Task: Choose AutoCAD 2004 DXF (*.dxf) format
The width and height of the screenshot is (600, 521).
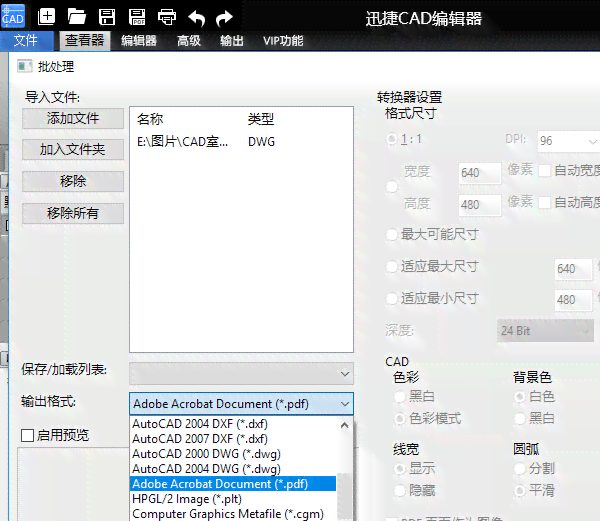Action: click(233, 424)
